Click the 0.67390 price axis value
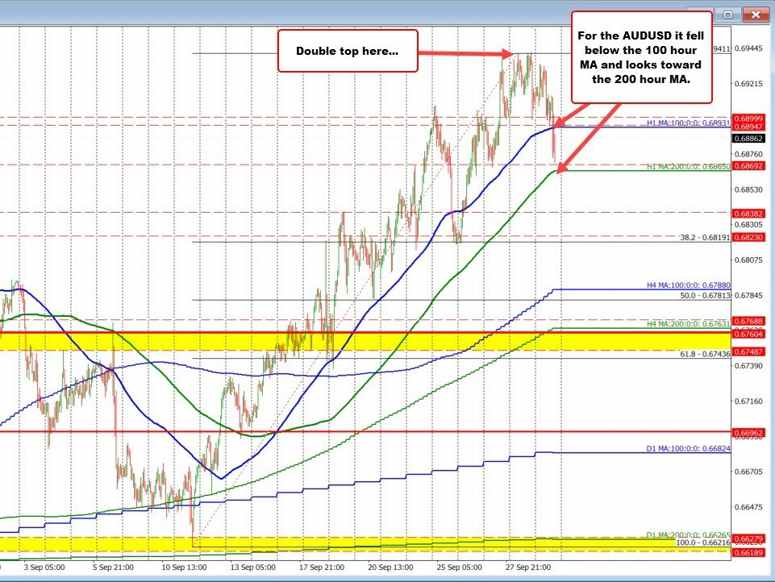This screenshot has width=775, height=582. click(749, 366)
